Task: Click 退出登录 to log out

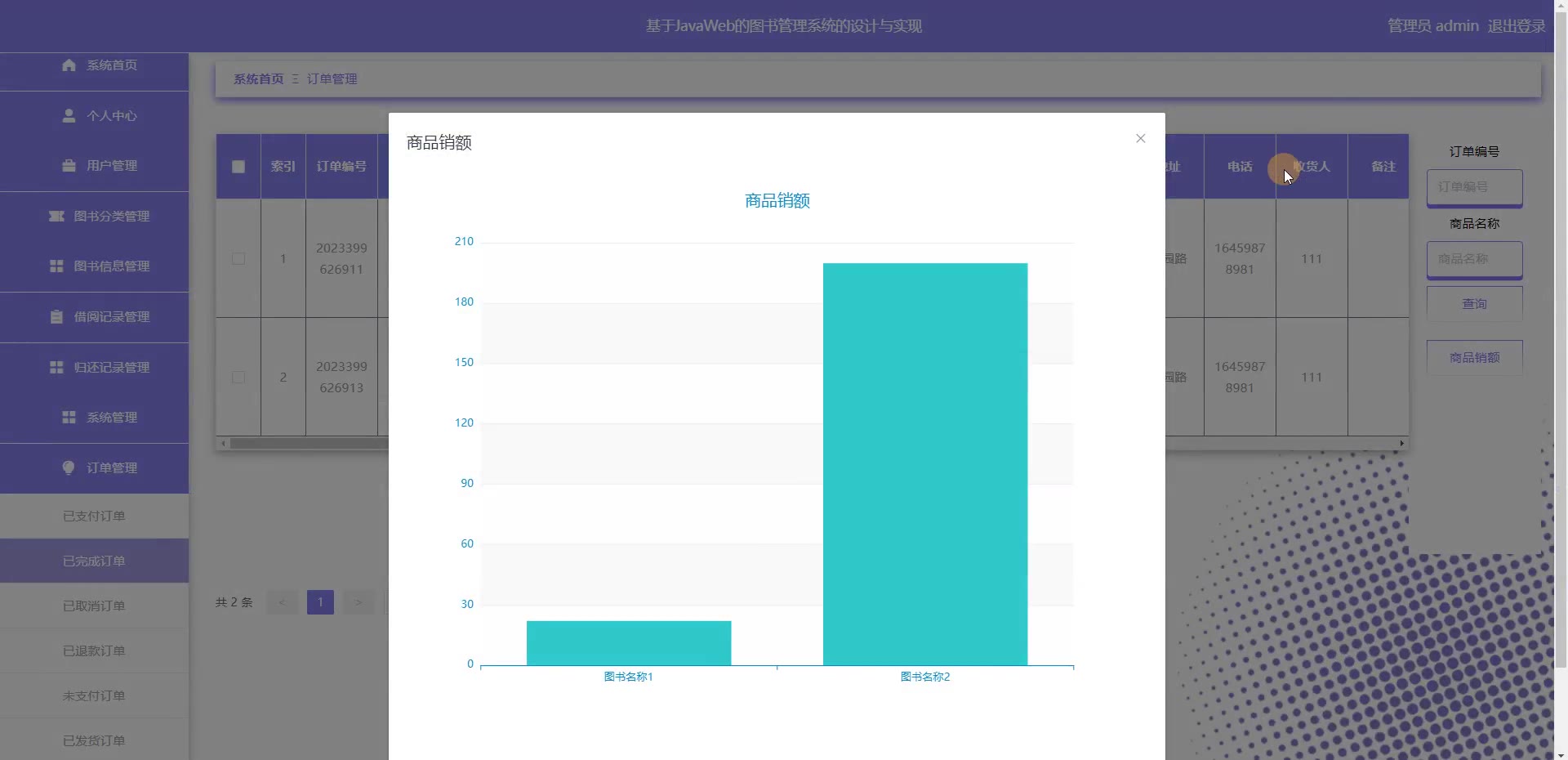Action: tap(1515, 25)
